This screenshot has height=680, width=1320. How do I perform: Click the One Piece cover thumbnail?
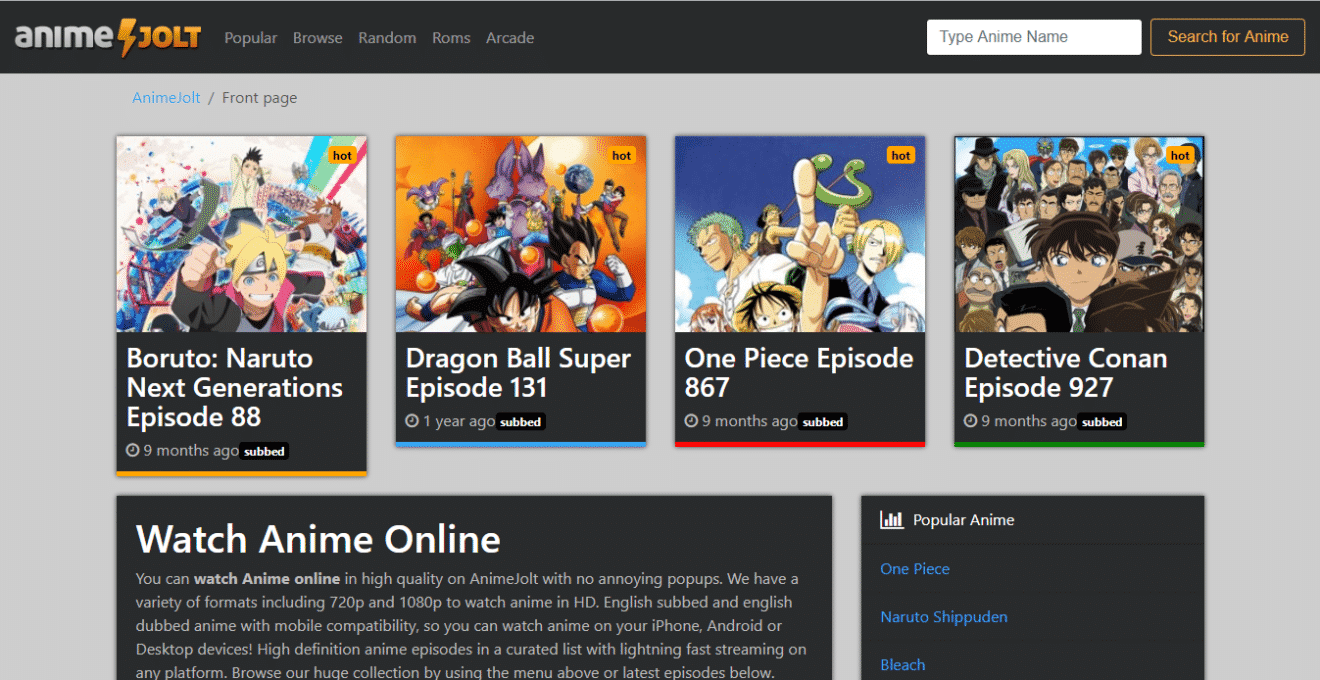[800, 234]
